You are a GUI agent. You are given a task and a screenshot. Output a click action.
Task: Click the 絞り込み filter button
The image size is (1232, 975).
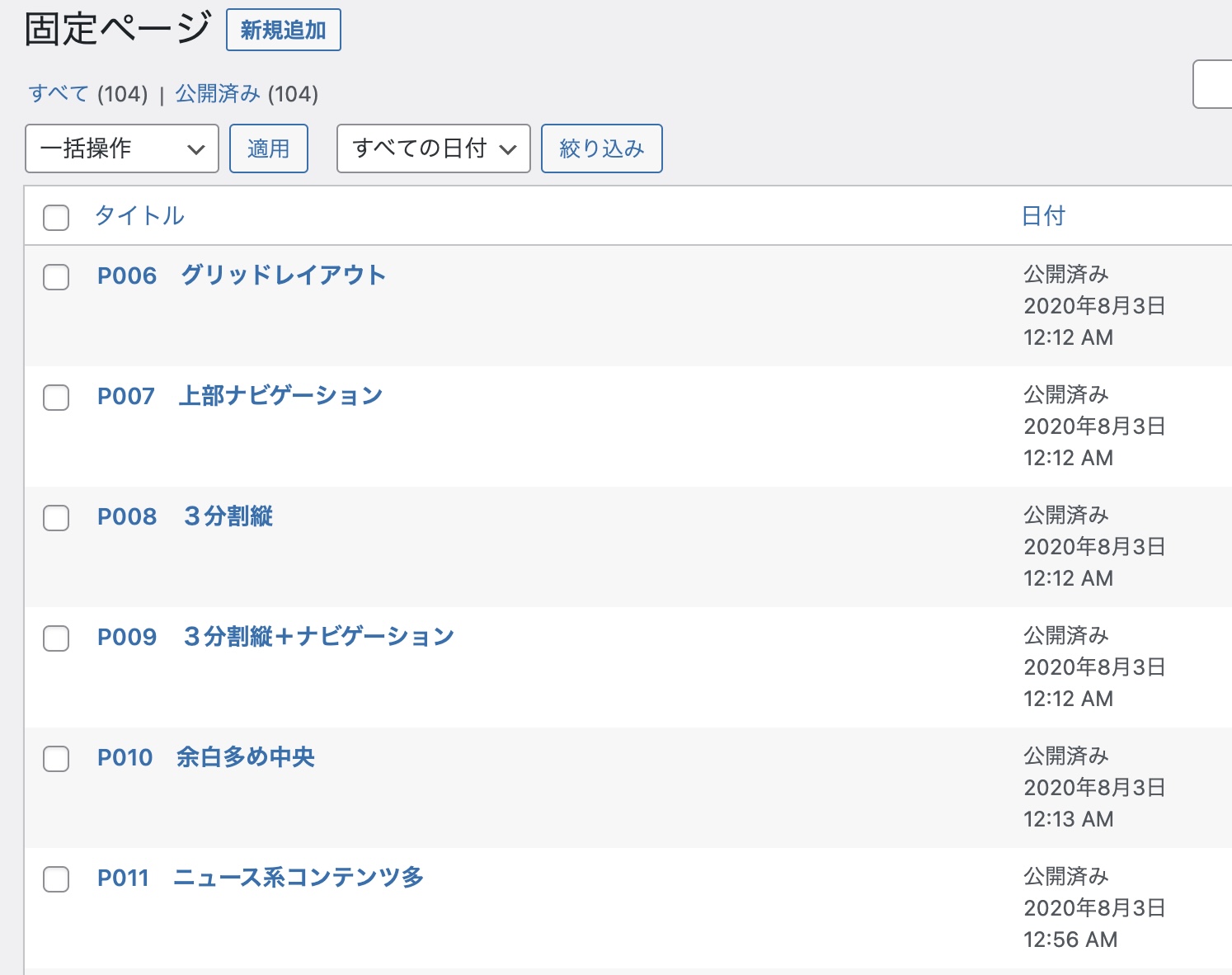(x=601, y=148)
